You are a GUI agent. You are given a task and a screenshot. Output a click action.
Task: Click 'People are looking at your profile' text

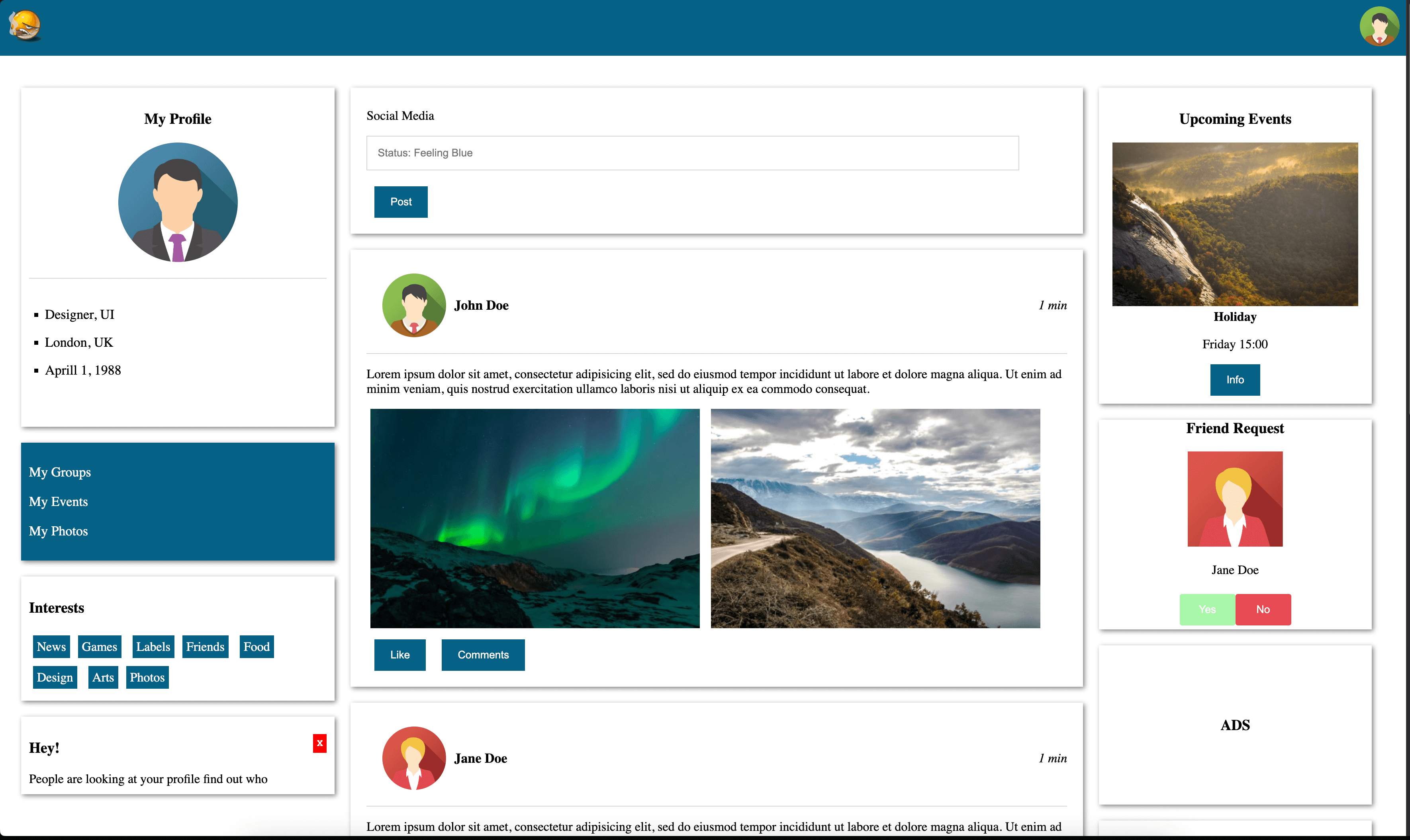pyautogui.click(x=148, y=779)
